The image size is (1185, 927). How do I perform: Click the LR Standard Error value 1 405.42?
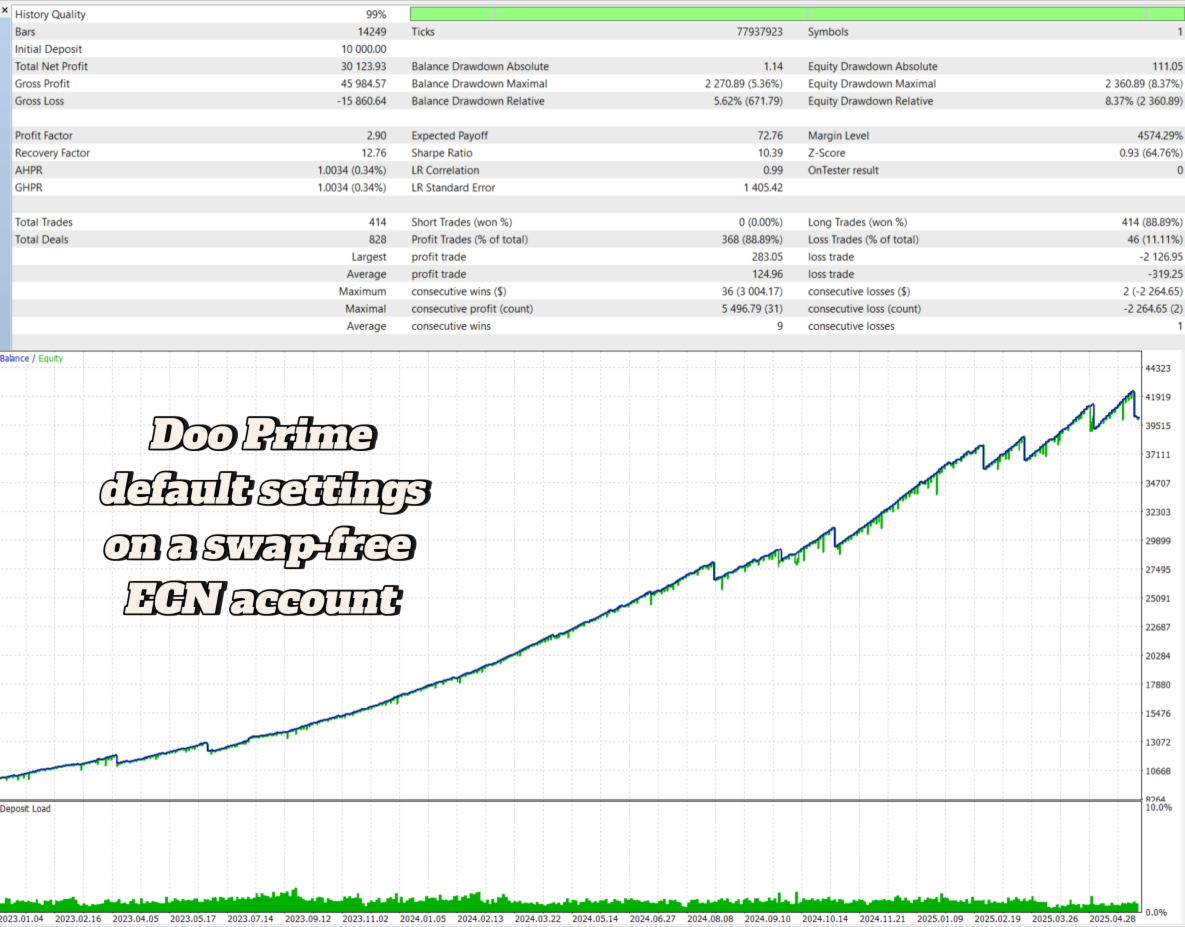(x=763, y=188)
